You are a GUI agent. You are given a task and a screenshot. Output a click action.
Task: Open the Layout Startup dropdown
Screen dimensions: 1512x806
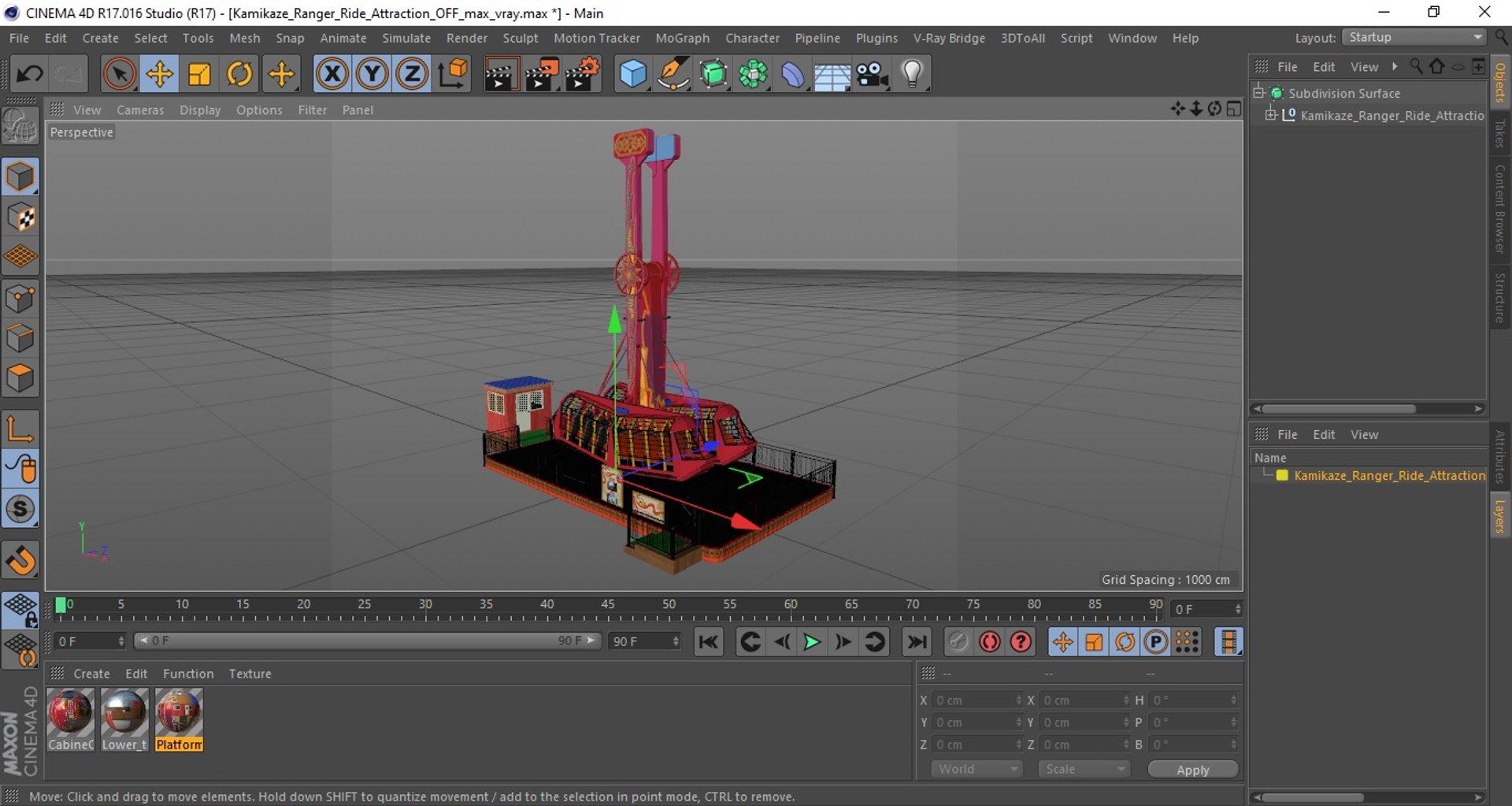pos(1415,37)
